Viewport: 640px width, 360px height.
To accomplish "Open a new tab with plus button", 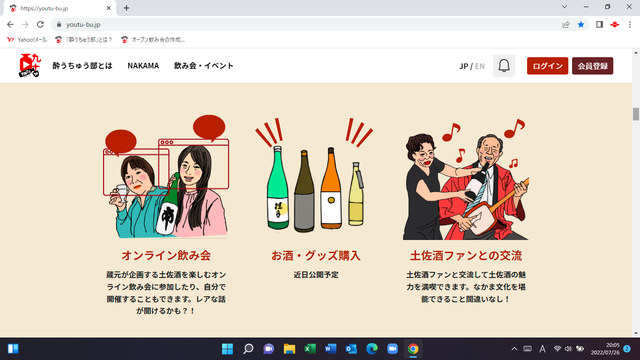I will [127, 8].
